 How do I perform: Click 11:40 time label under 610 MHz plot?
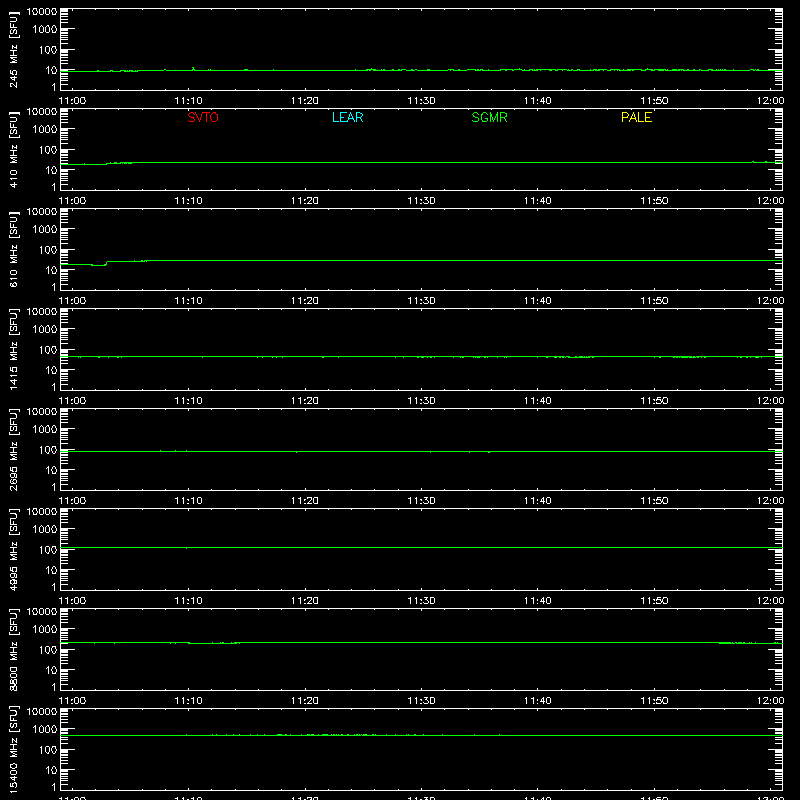pos(538,301)
